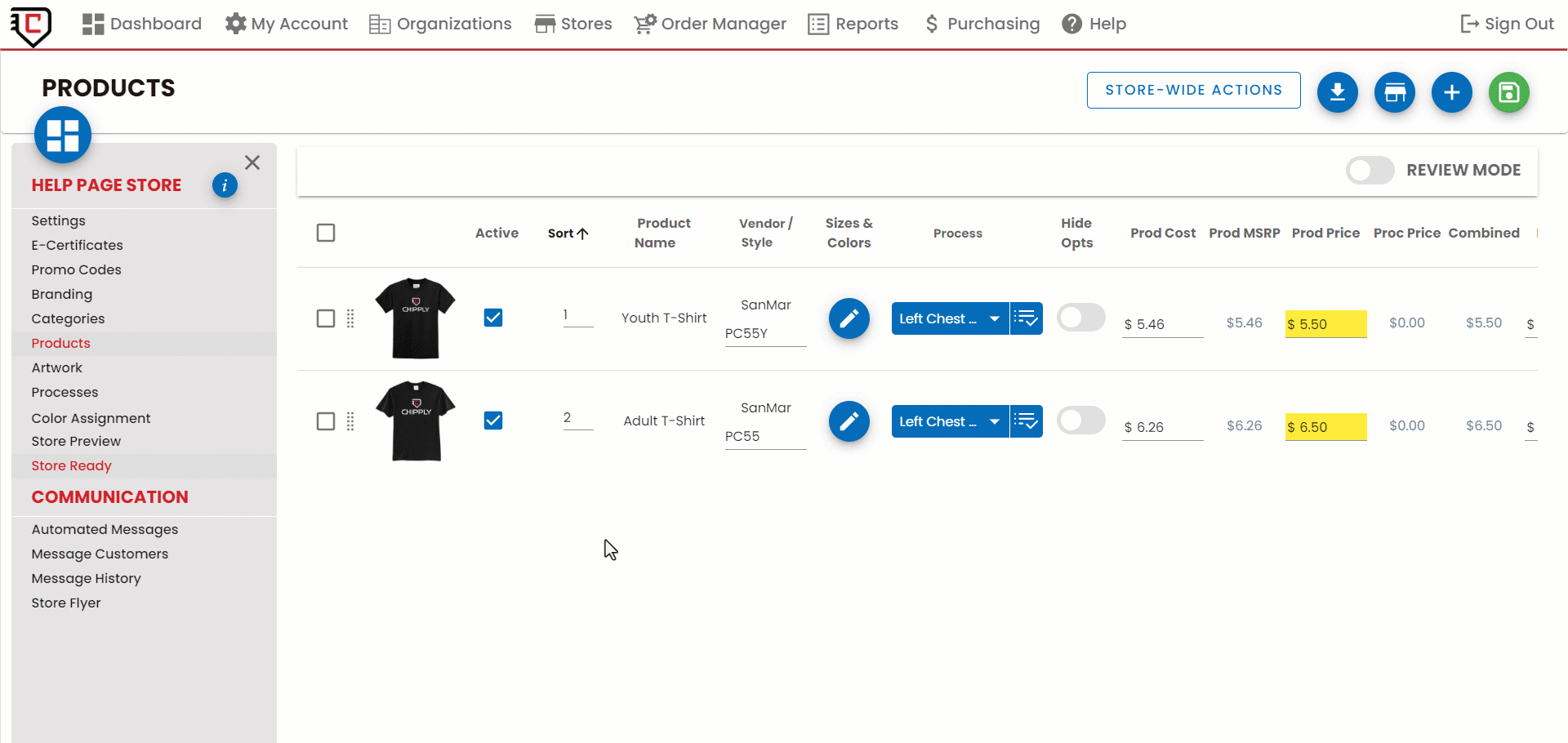Toggle Hide Opts for Adult T-Shirt
The height and width of the screenshot is (743, 1568).
tap(1080, 420)
